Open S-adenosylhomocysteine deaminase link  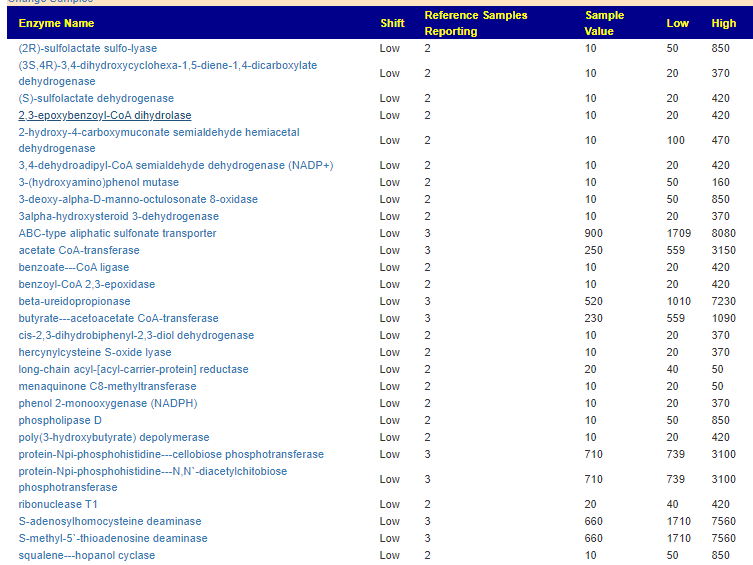pyautogui.click(x=109, y=522)
